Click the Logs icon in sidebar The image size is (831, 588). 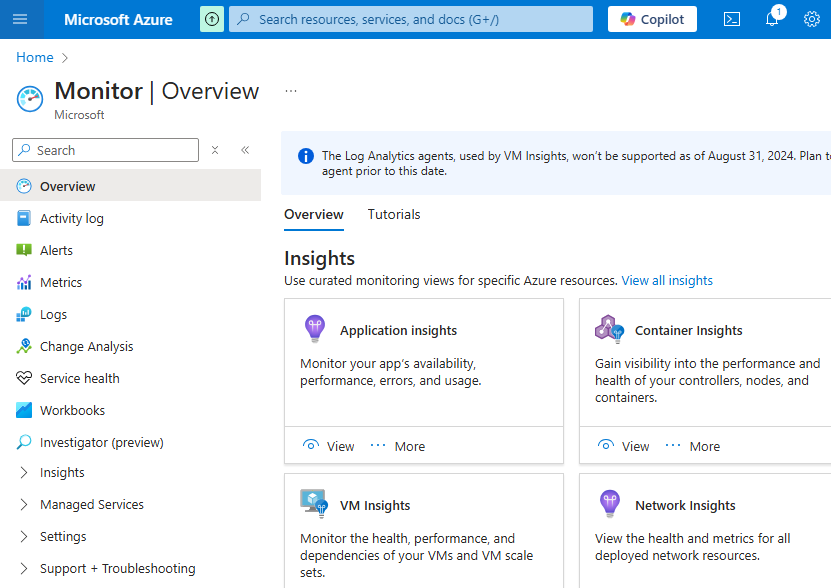24,314
